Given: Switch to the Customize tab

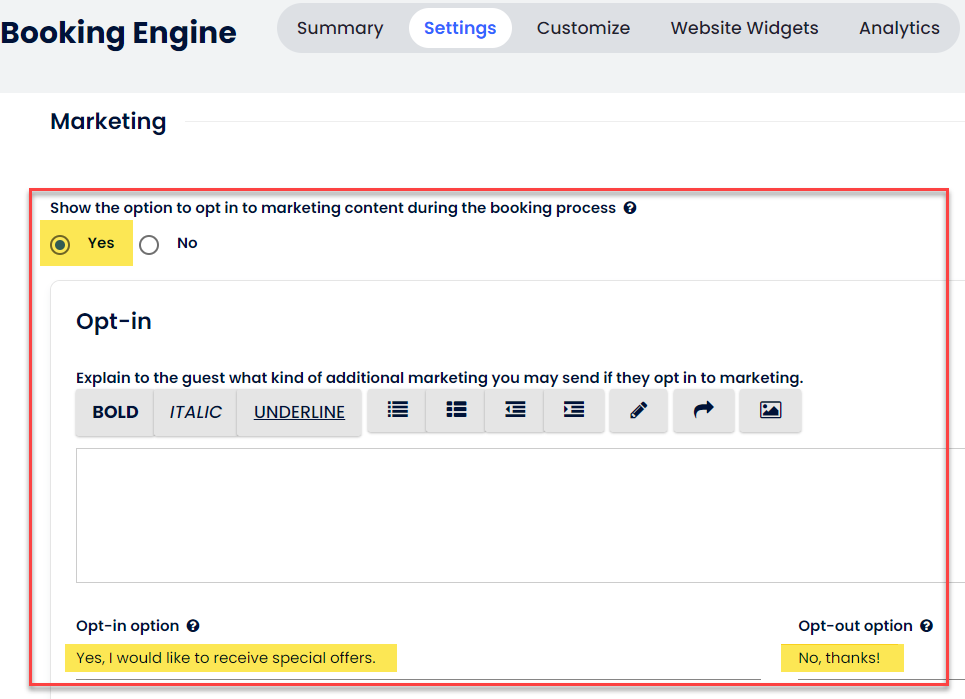Looking at the screenshot, I should pos(583,28).
